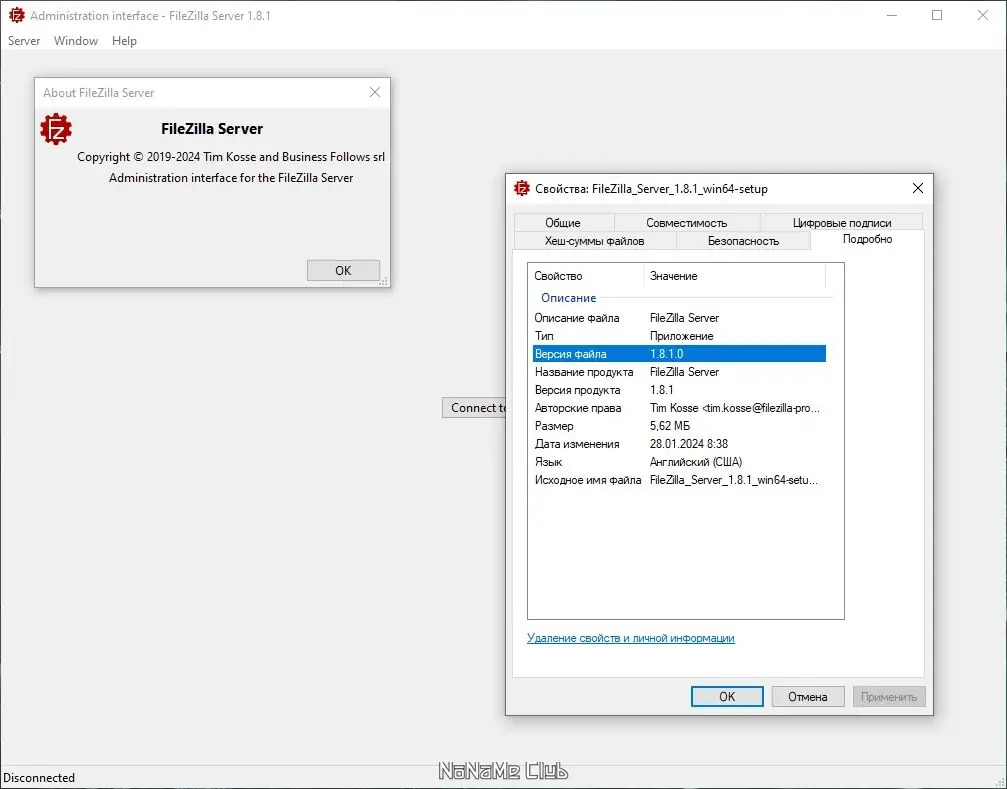Close the Свойства properties dialog

coord(918,187)
